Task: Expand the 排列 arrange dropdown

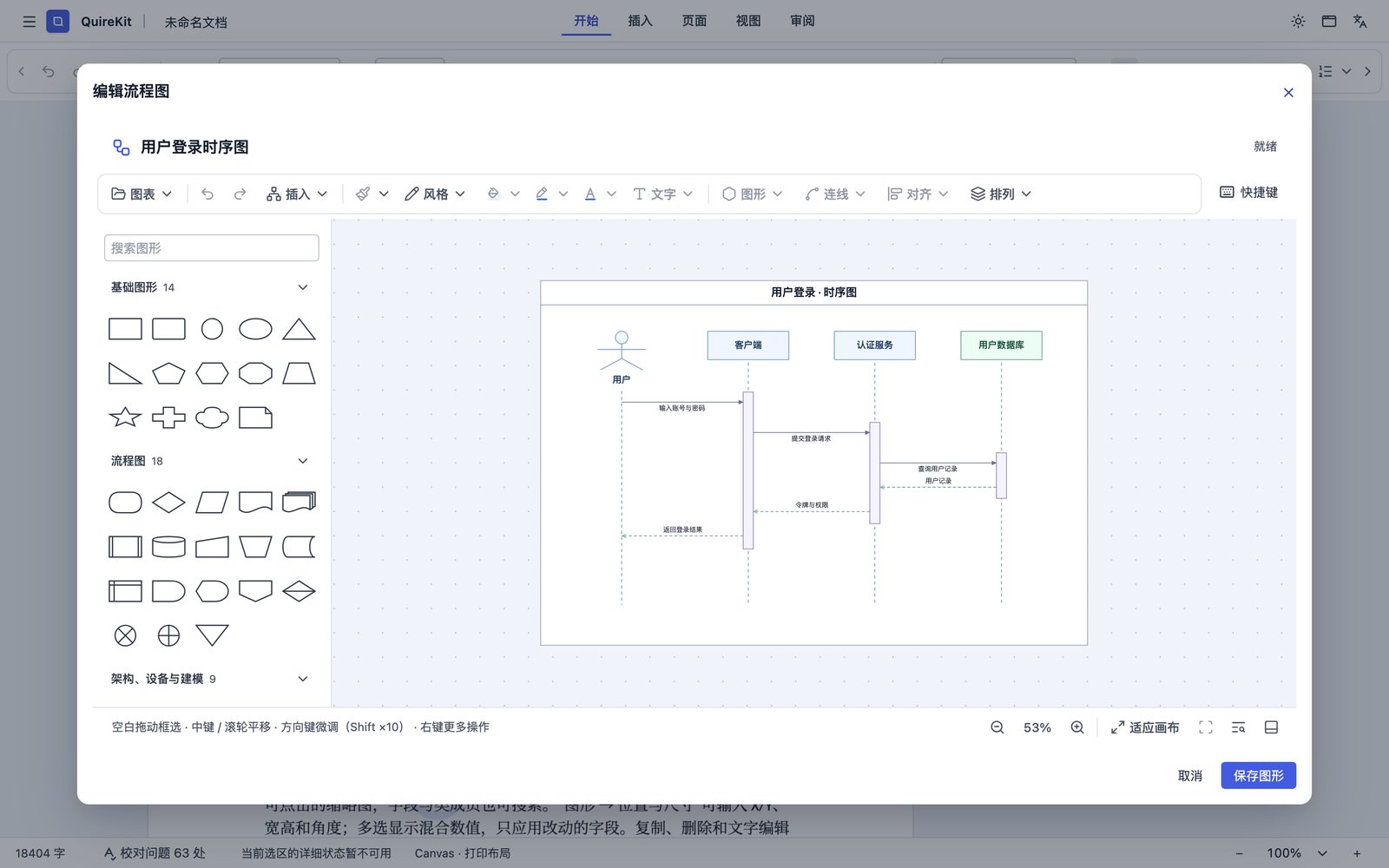Action: tap(1001, 194)
